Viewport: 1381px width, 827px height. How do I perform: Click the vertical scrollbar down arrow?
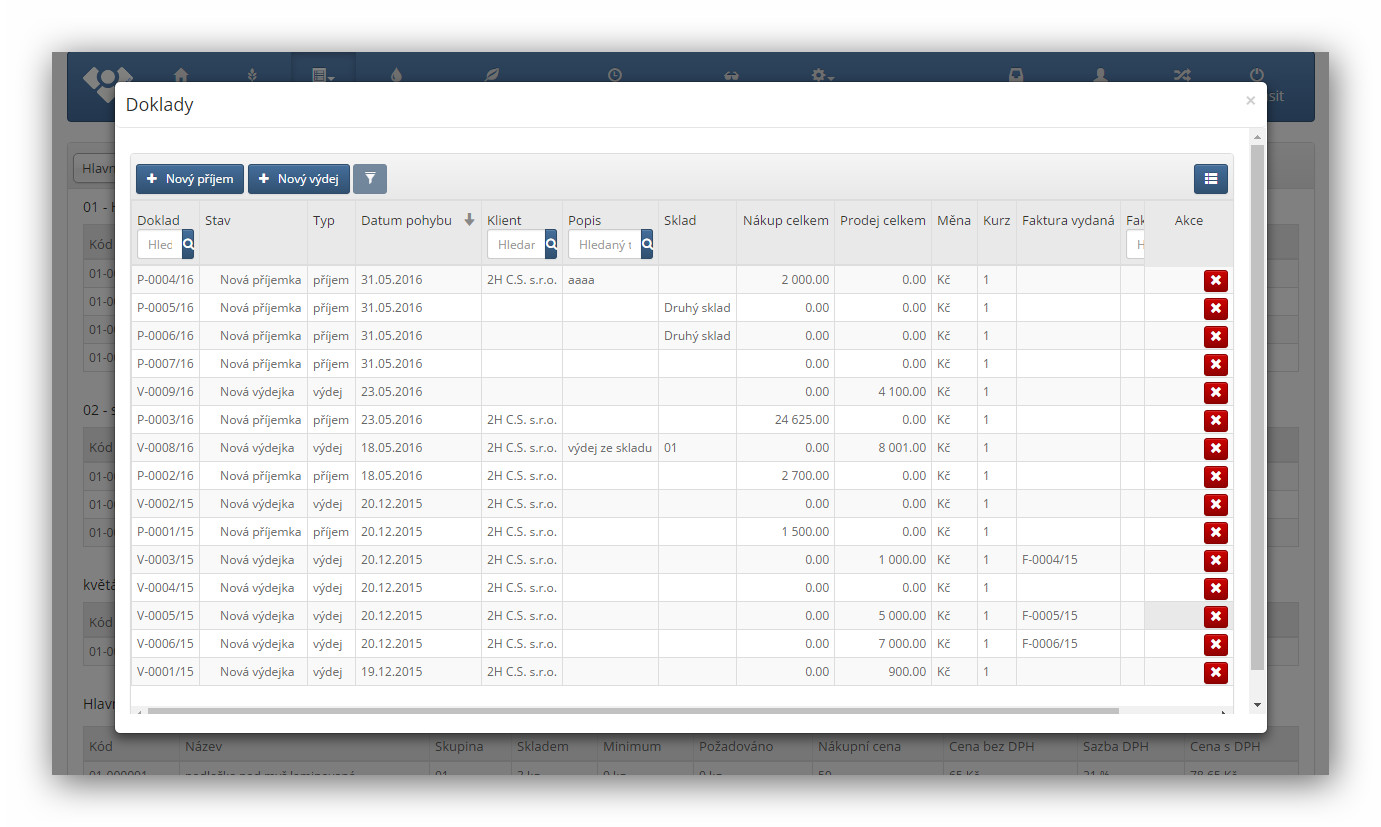[1257, 705]
